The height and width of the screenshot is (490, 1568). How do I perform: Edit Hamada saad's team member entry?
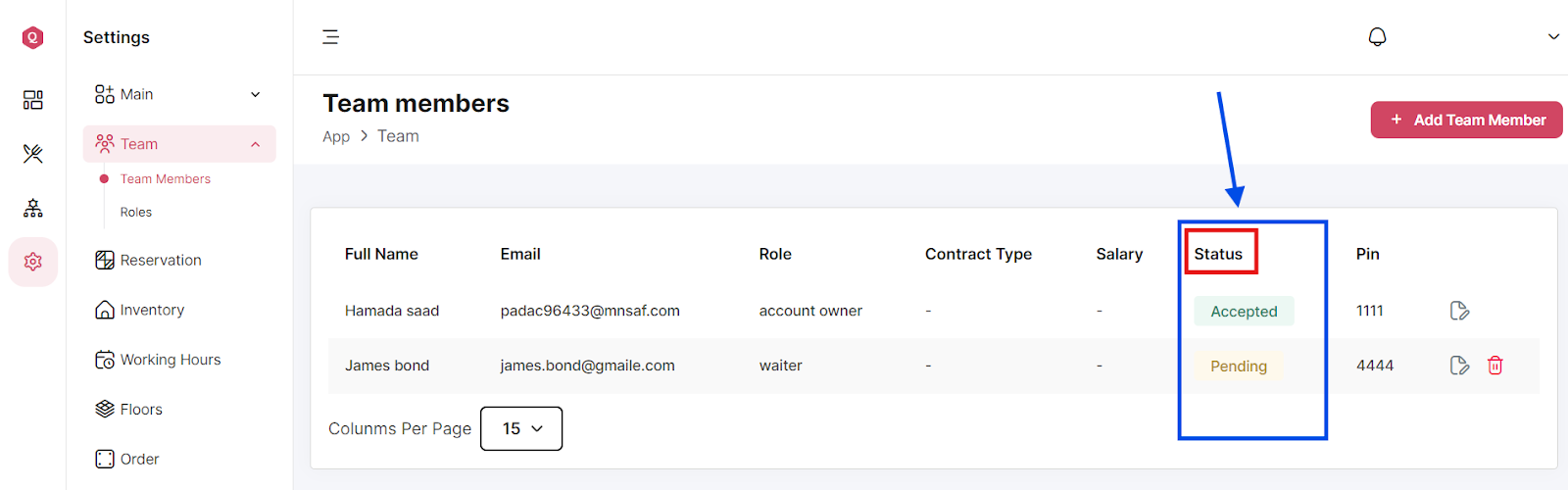click(1459, 311)
